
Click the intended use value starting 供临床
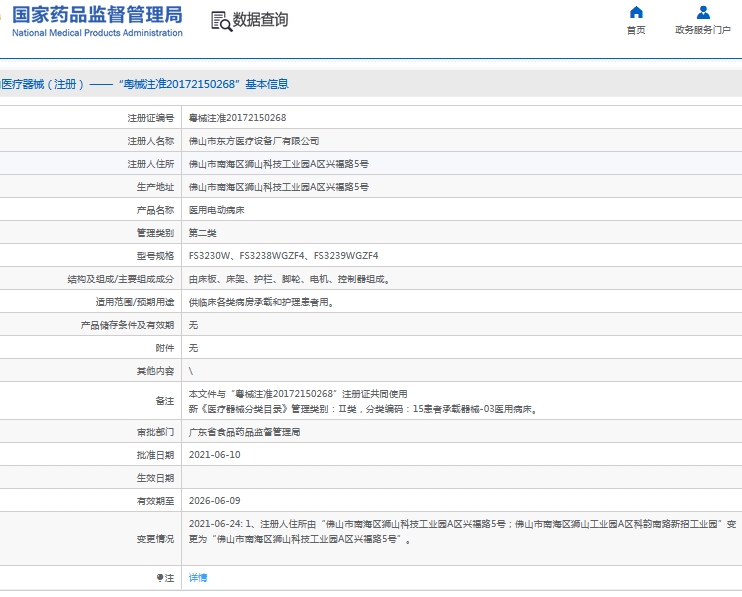(x=261, y=302)
